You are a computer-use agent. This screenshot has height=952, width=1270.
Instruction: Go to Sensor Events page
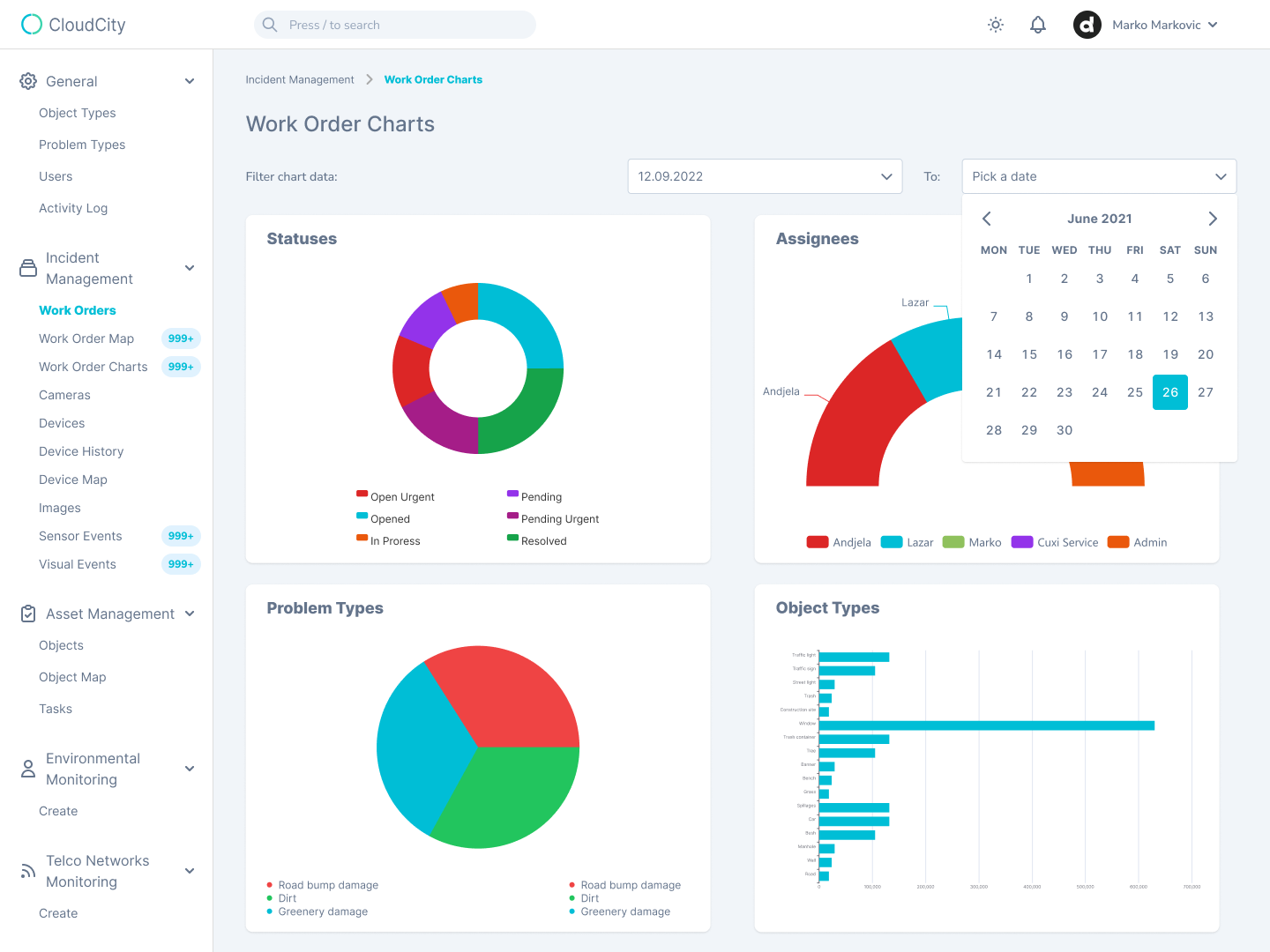click(x=80, y=536)
